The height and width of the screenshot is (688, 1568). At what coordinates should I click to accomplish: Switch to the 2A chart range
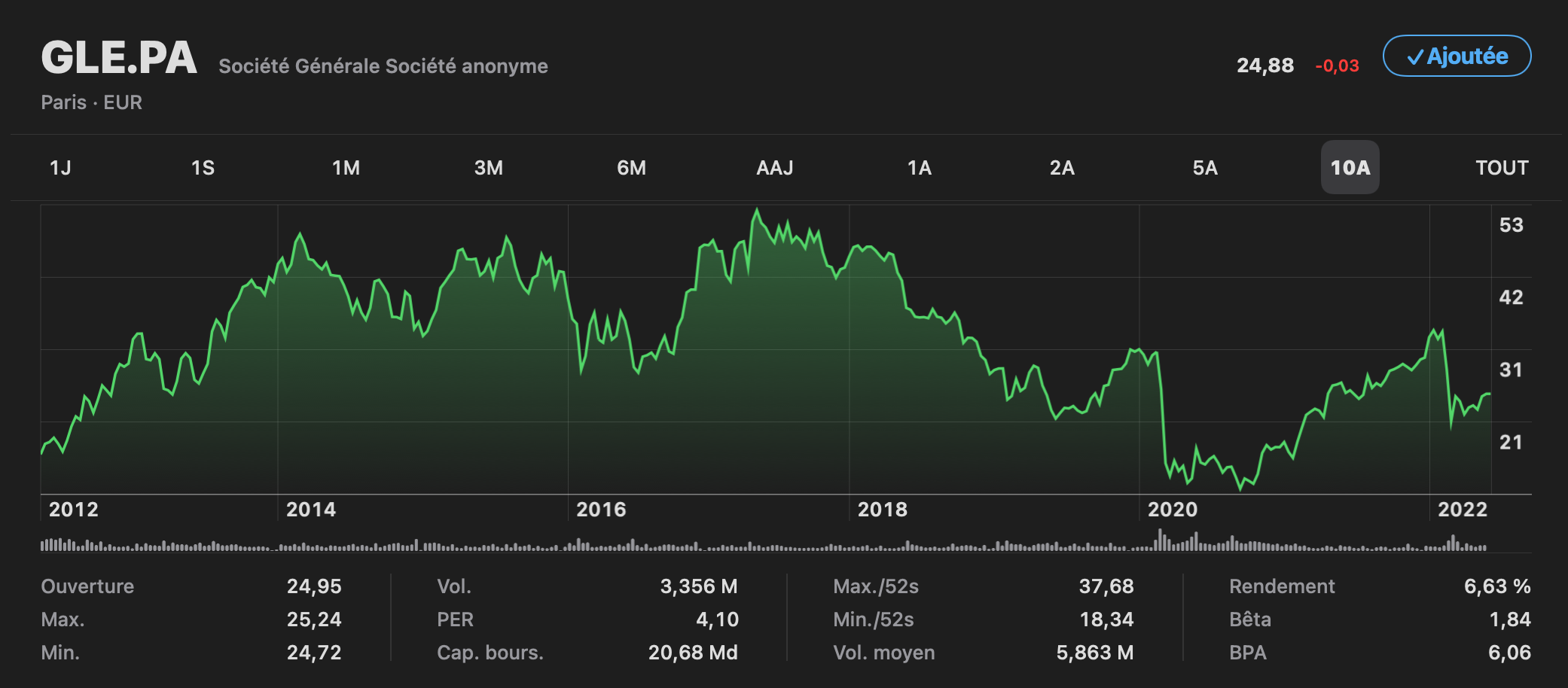(1062, 168)
